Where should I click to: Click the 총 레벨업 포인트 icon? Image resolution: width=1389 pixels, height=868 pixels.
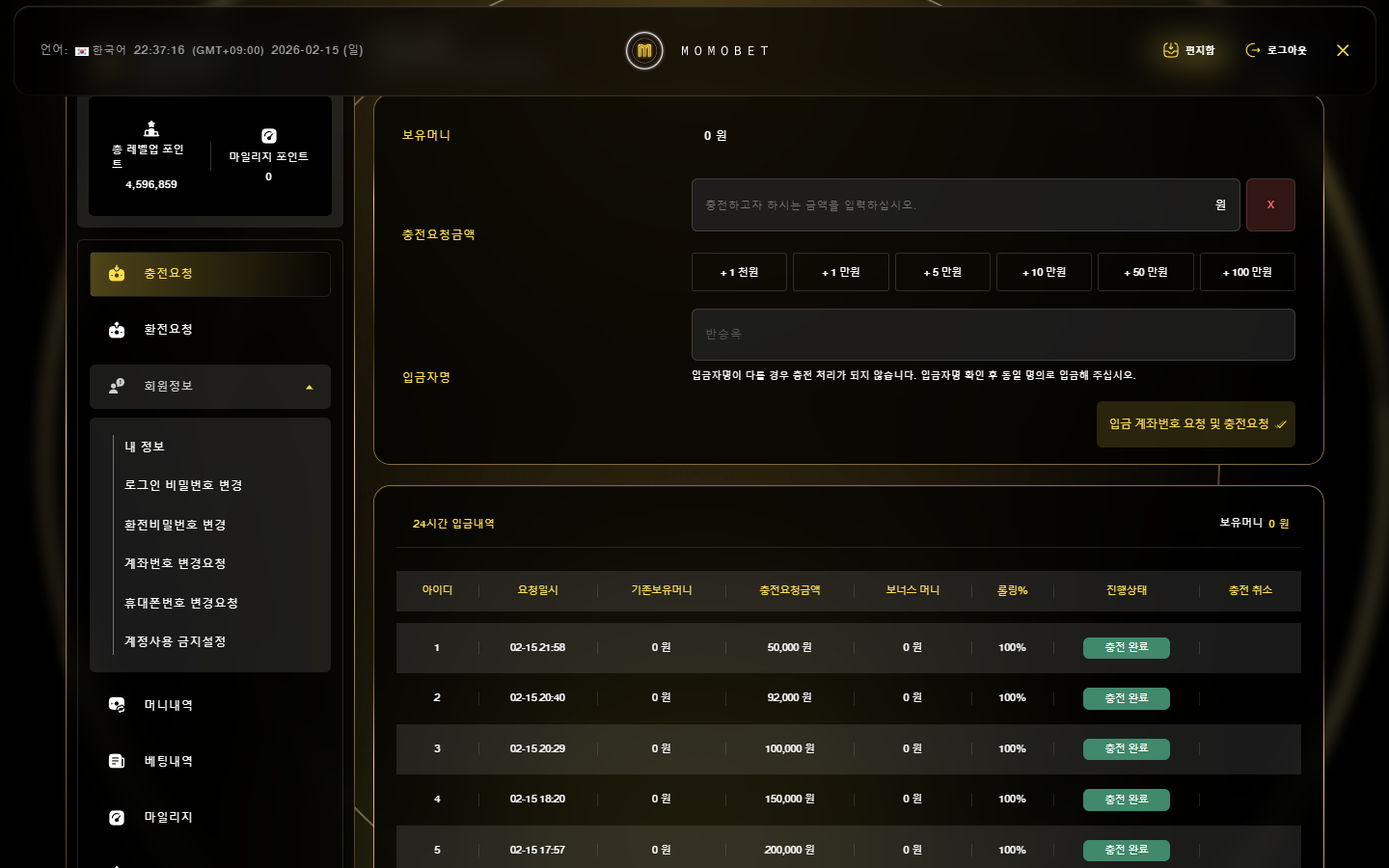151,128
